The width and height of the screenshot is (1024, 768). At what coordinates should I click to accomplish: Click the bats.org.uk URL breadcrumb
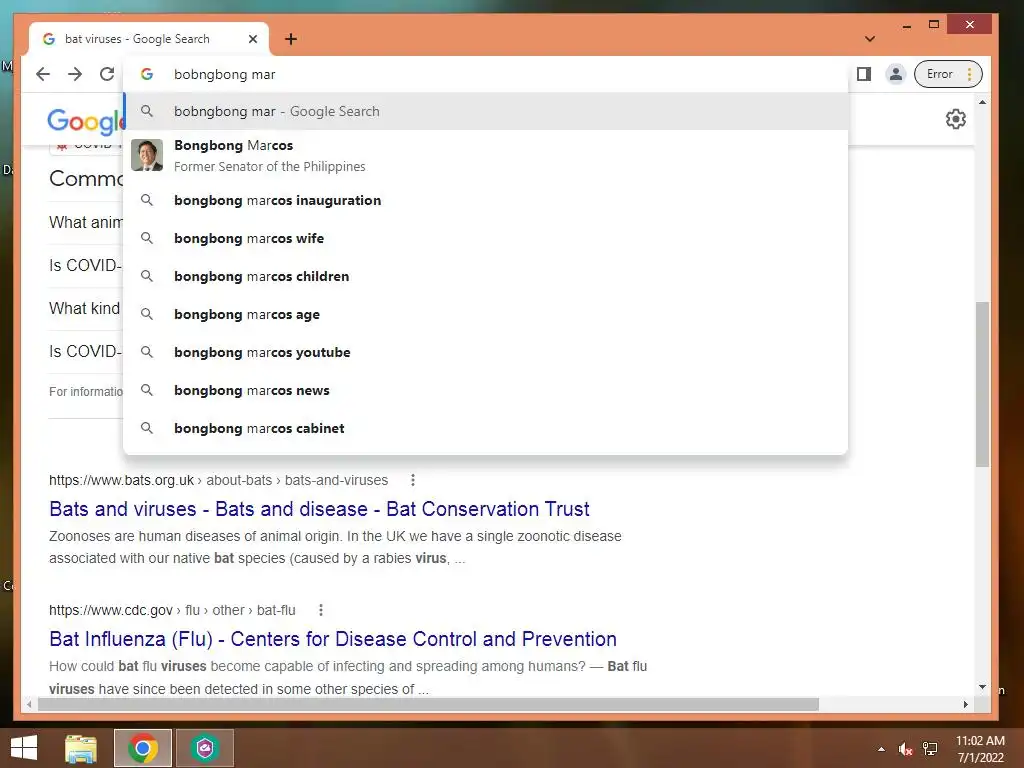[218, 480]
